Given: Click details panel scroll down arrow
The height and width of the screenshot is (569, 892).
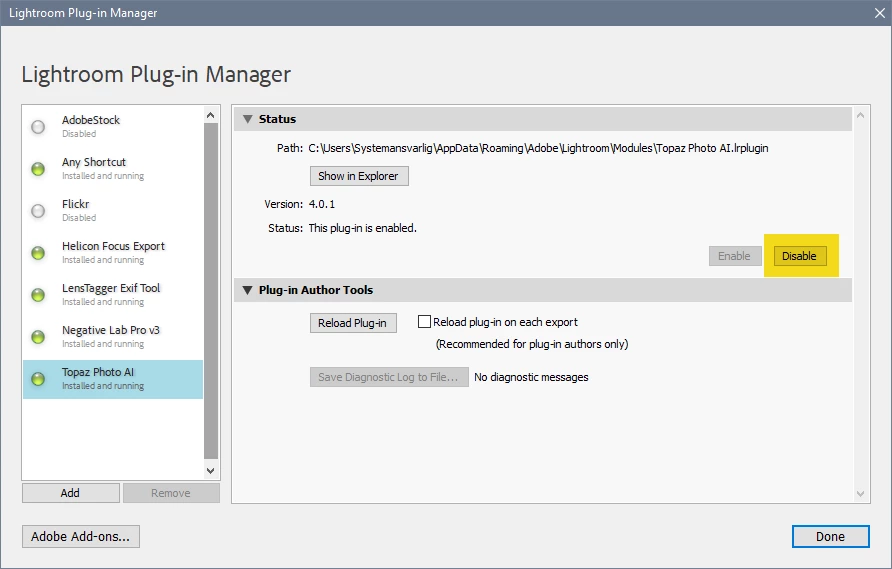Looking at the screenshot, I should (x=860, y=494).
